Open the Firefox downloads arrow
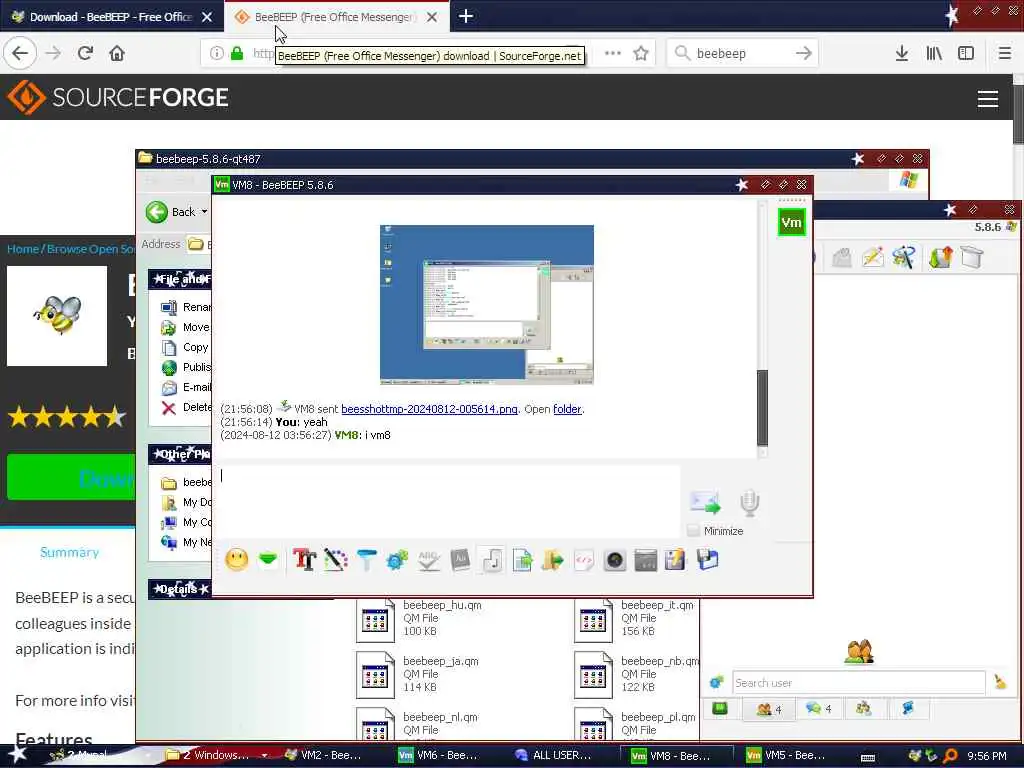Image resolution: width=1024 pixels, height=768 pixels. 901,53
